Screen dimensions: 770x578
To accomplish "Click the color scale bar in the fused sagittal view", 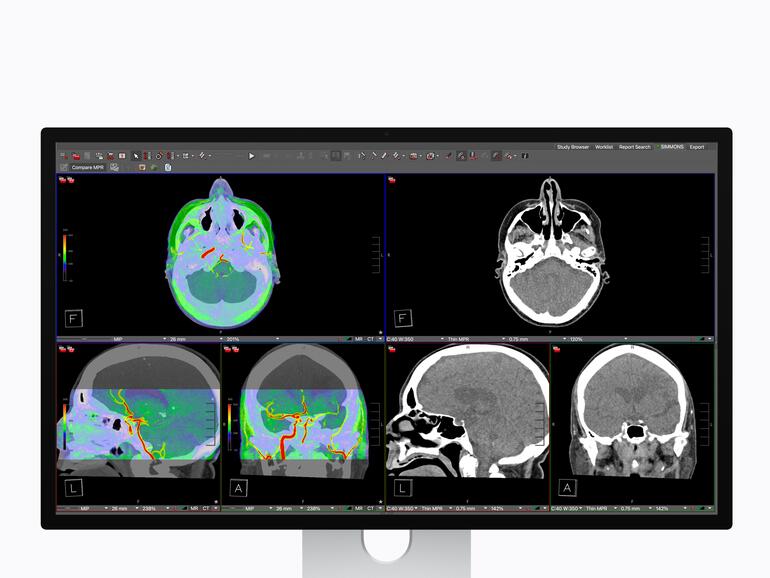I will (65, 425).
